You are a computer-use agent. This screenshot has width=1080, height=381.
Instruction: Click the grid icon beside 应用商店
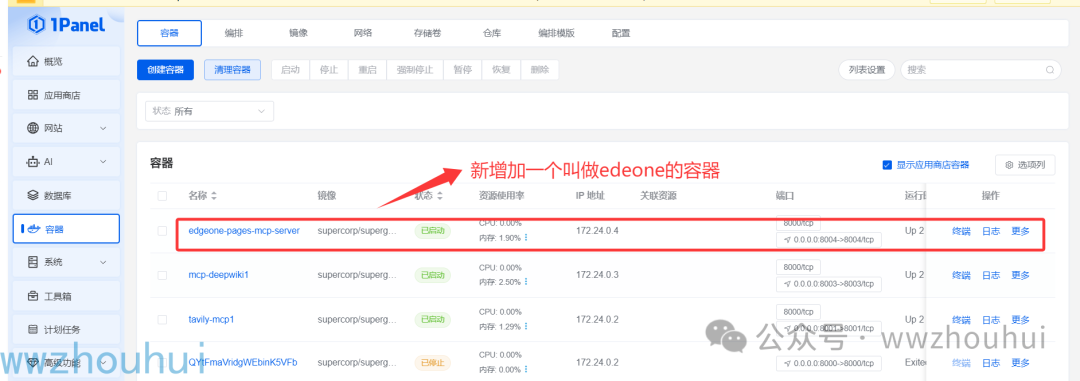tap(32, 95)
